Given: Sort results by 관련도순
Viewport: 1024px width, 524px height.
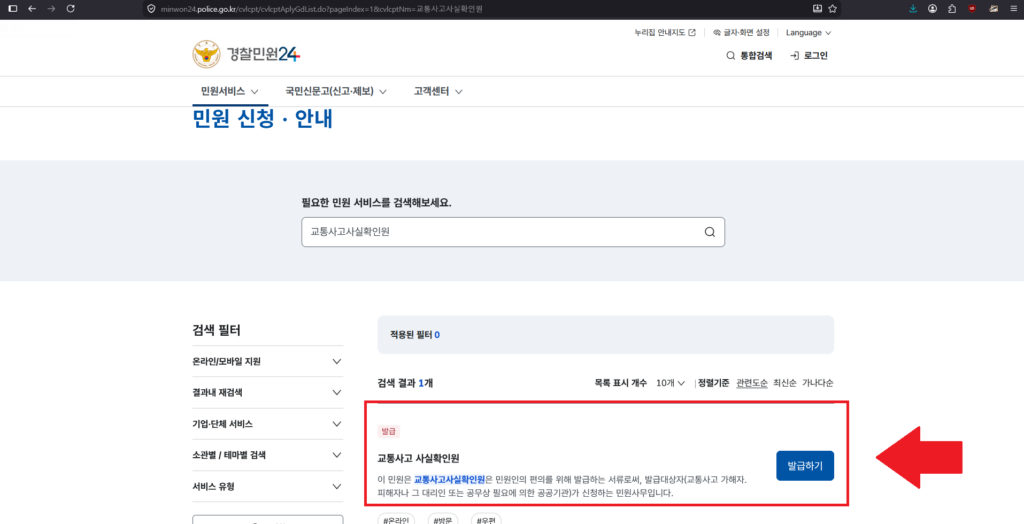Looking at the screenshot, I should [x=752, y=383].
